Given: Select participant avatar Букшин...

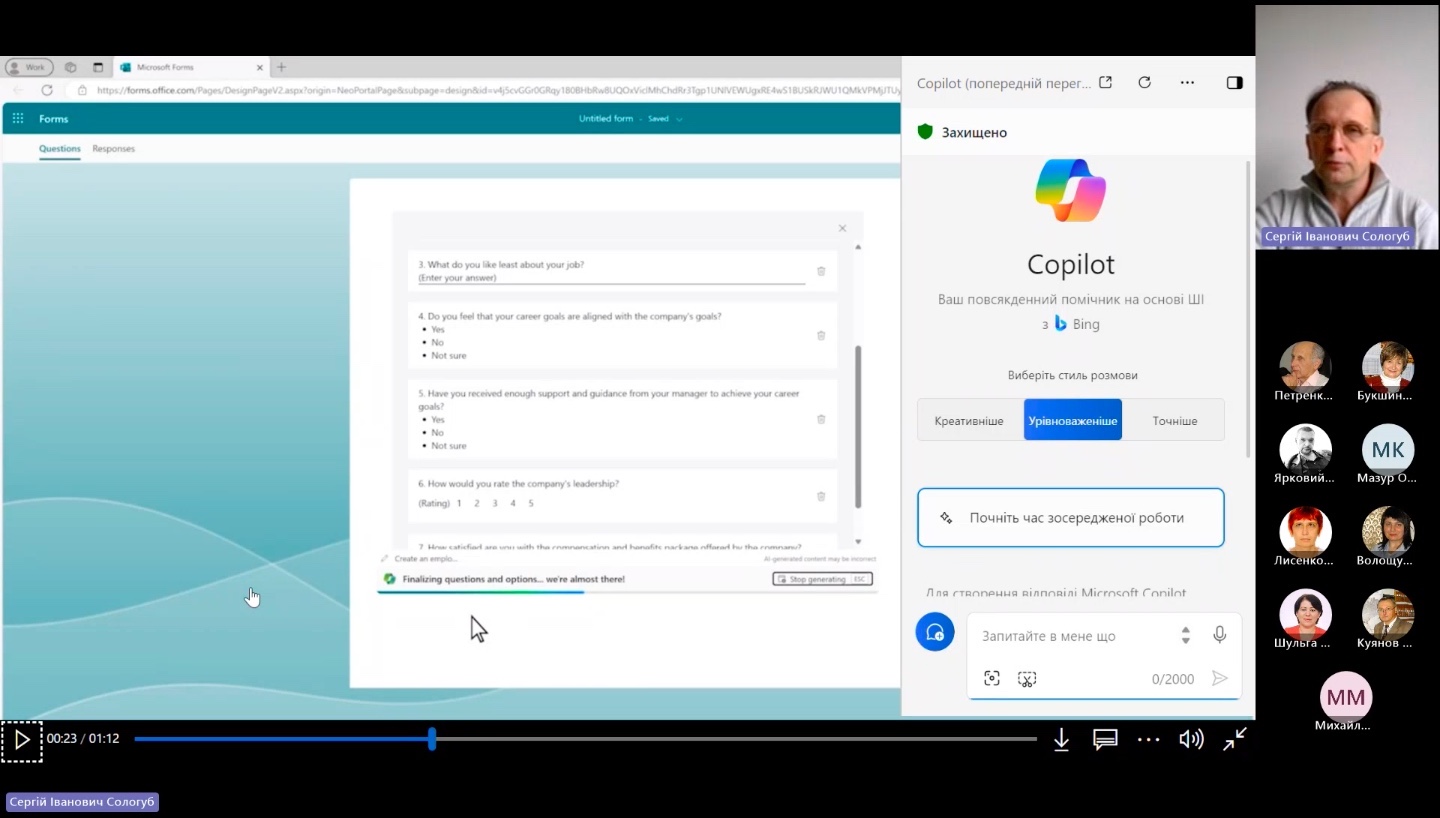Looking at the screenshot, I should 1388,366.
